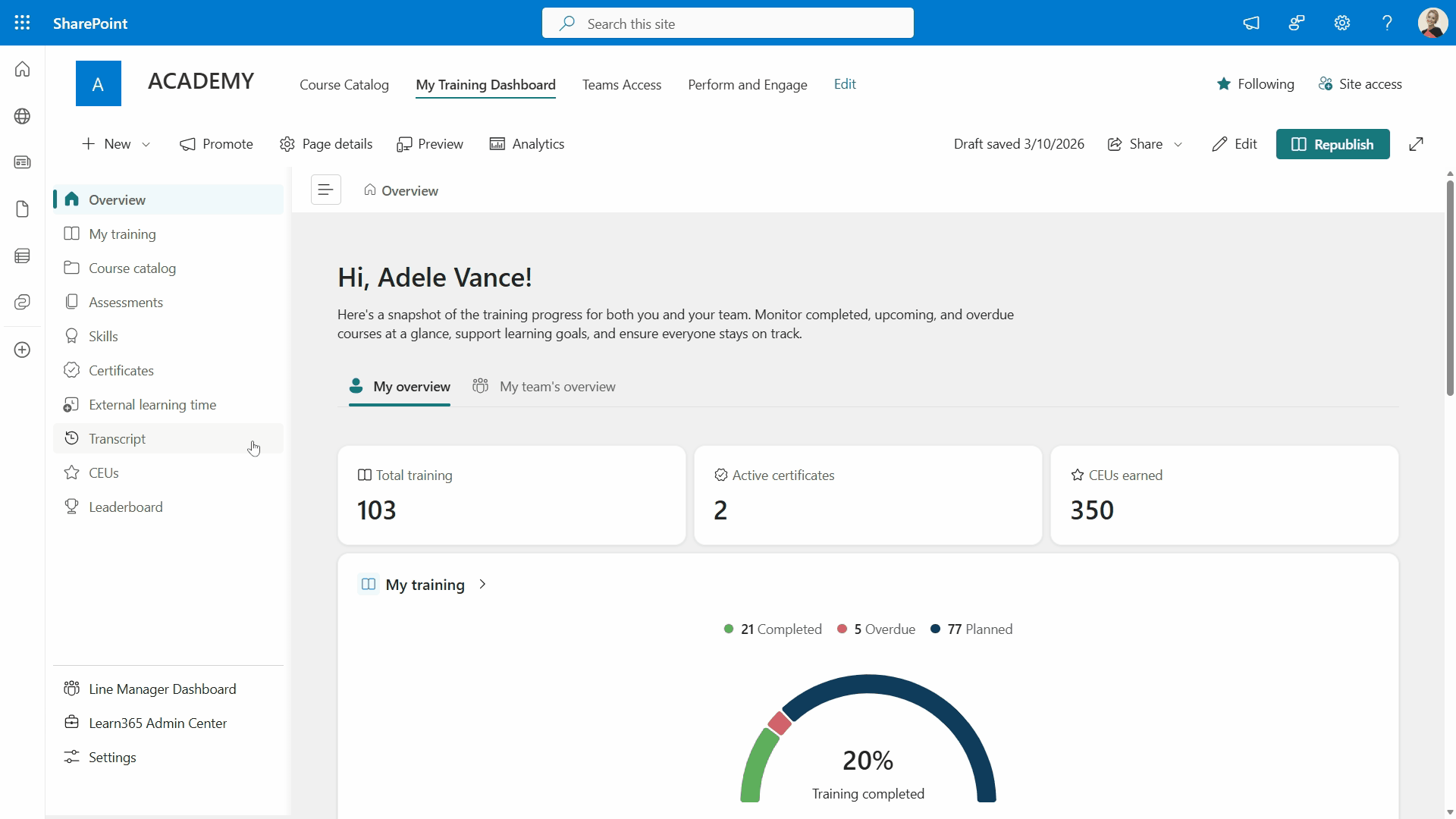
Task: Open the files icon in left rail
Action: click(x=23, y=209)
